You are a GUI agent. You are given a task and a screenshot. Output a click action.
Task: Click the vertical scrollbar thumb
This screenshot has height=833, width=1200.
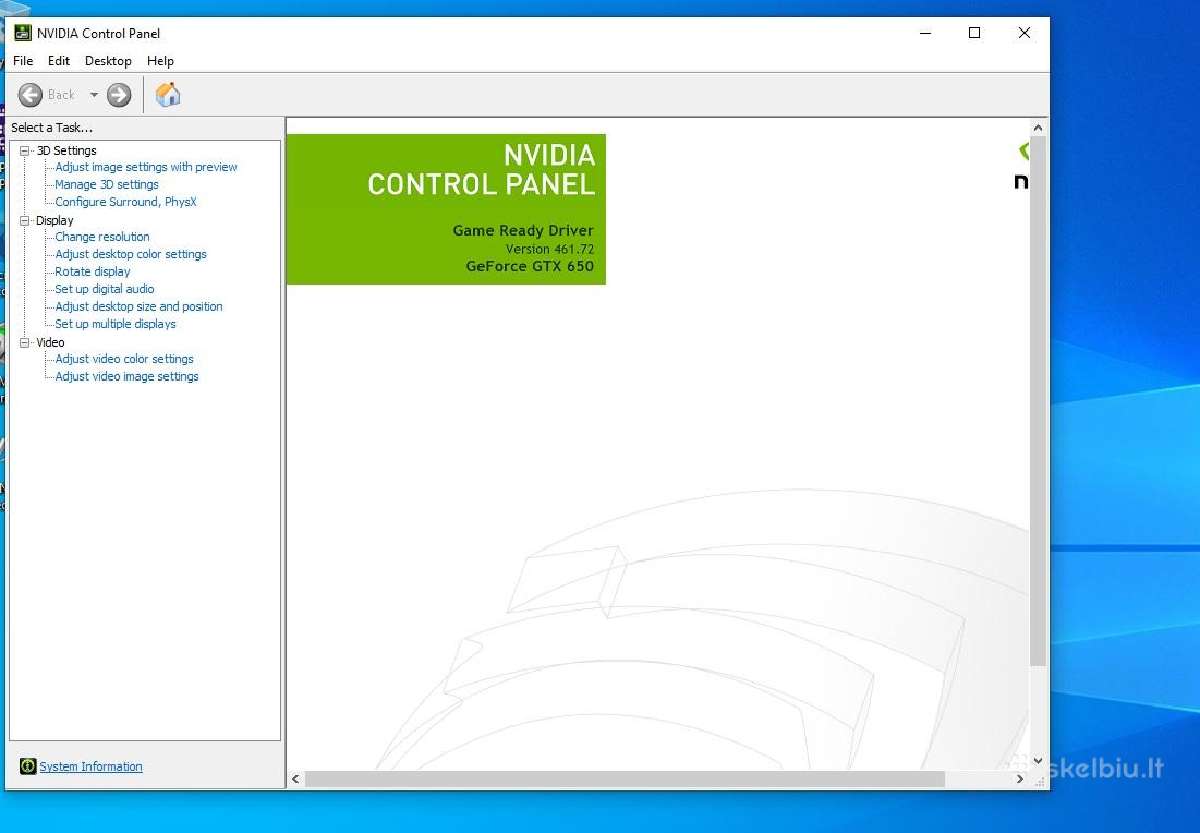(x=1038, y=401)
